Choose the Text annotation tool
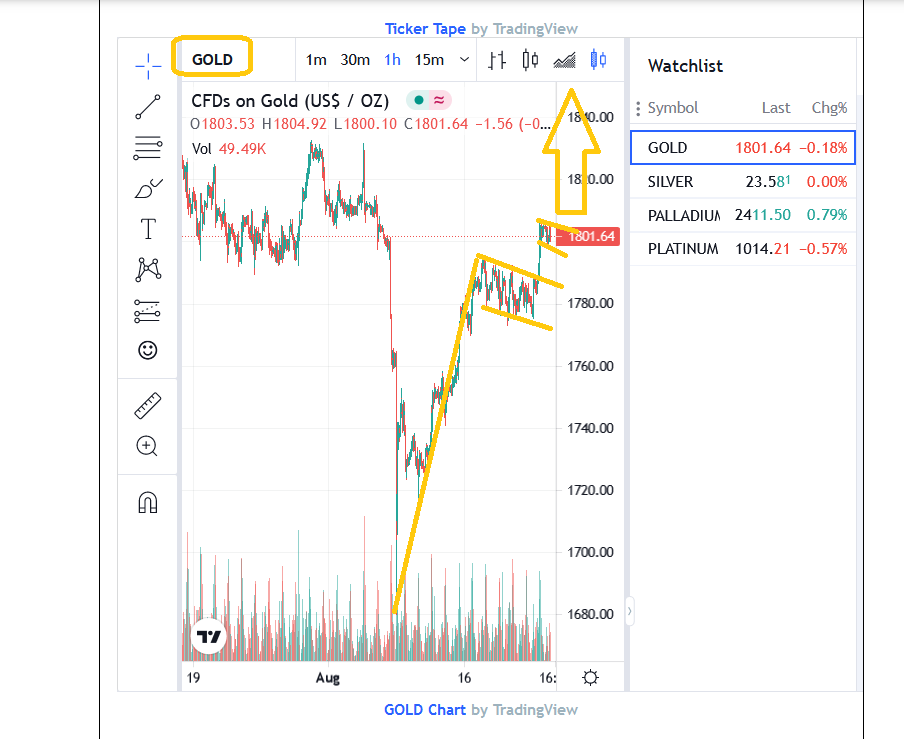Viewport: 904px width, 739px height. click(x=148, y=229)
